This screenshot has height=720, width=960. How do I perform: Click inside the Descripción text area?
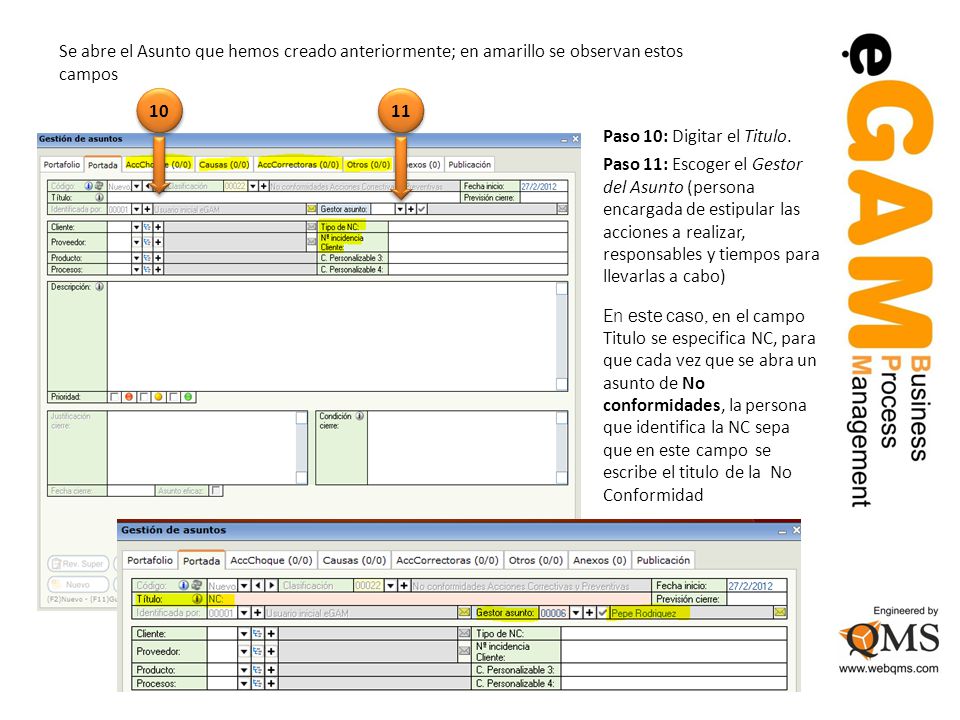332,336
